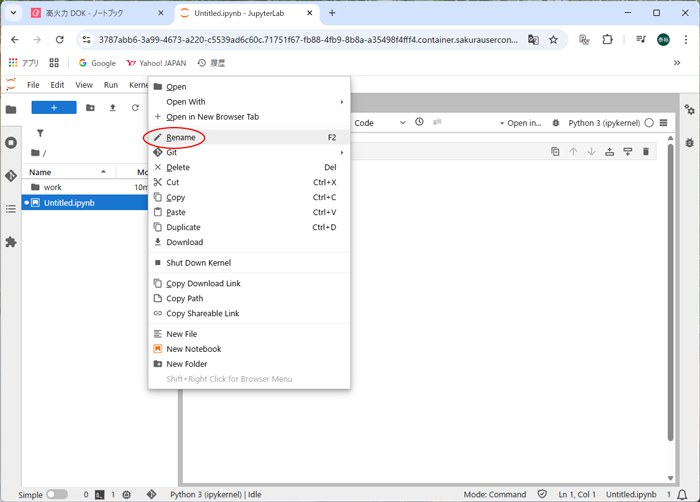Open the debugger sidebar bug icon
Image resolution: width=700 pixels, height=502 pixels.
click(690, 143)
